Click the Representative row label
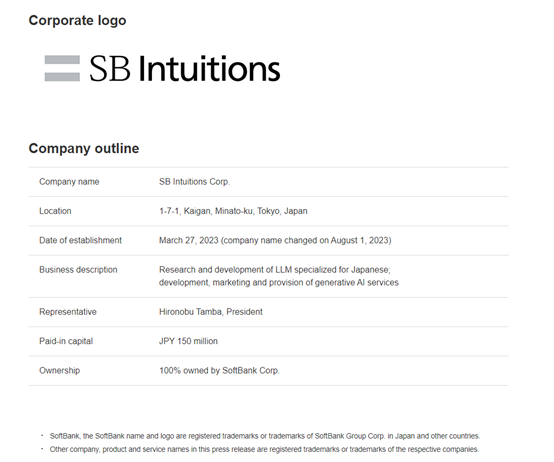554x462 pixels. point(68,312)
